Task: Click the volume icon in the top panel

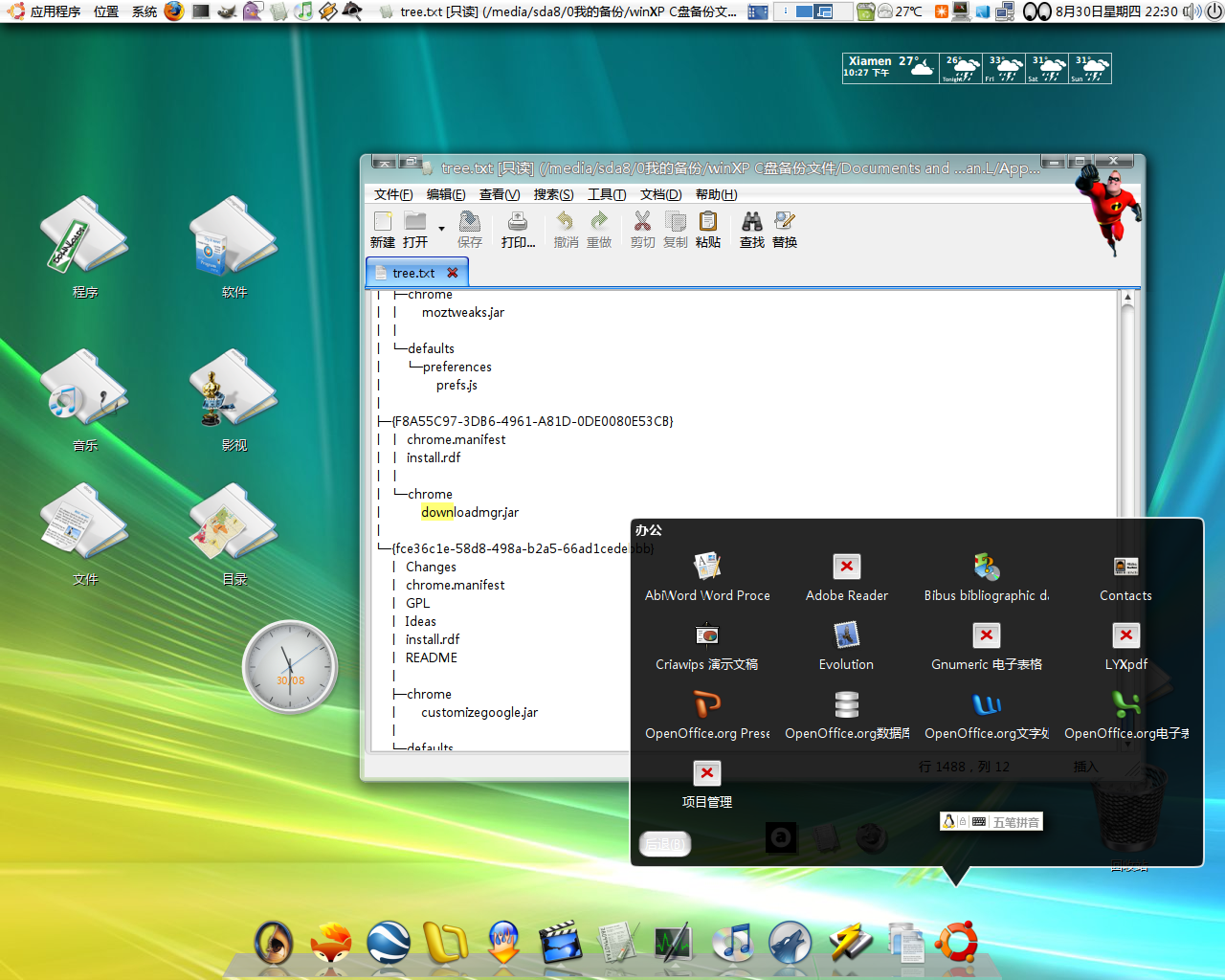Action: 1192,11
